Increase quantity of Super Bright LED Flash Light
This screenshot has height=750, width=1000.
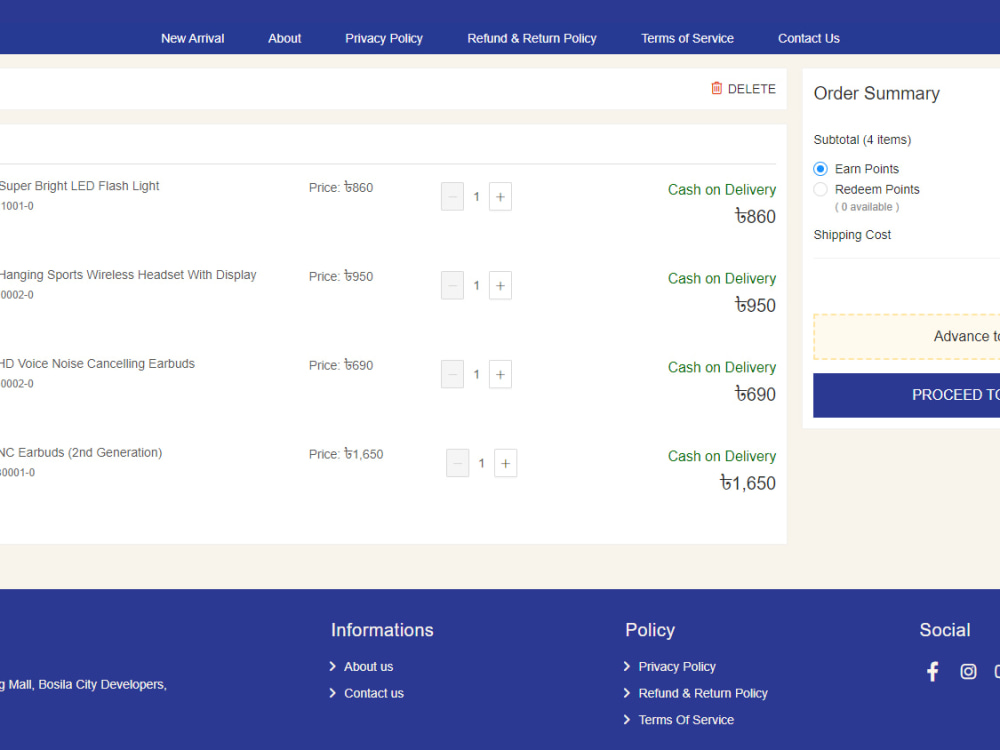coord(500,196)
